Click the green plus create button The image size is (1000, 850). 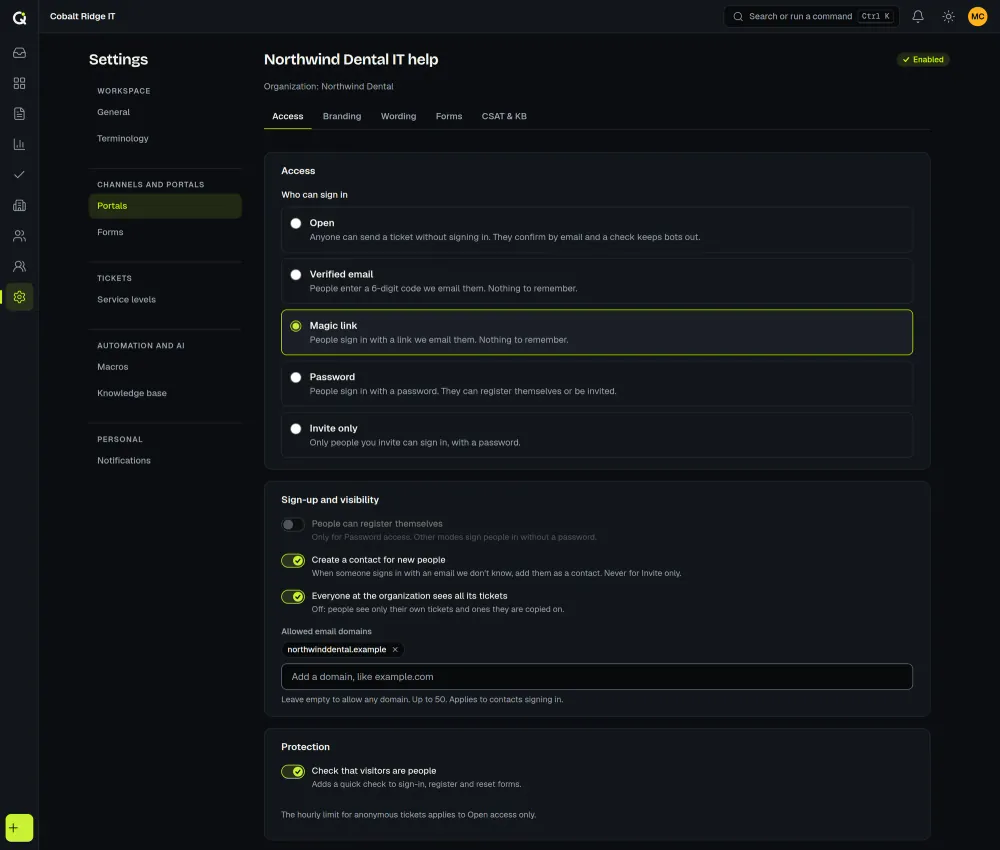pos(19,828)
